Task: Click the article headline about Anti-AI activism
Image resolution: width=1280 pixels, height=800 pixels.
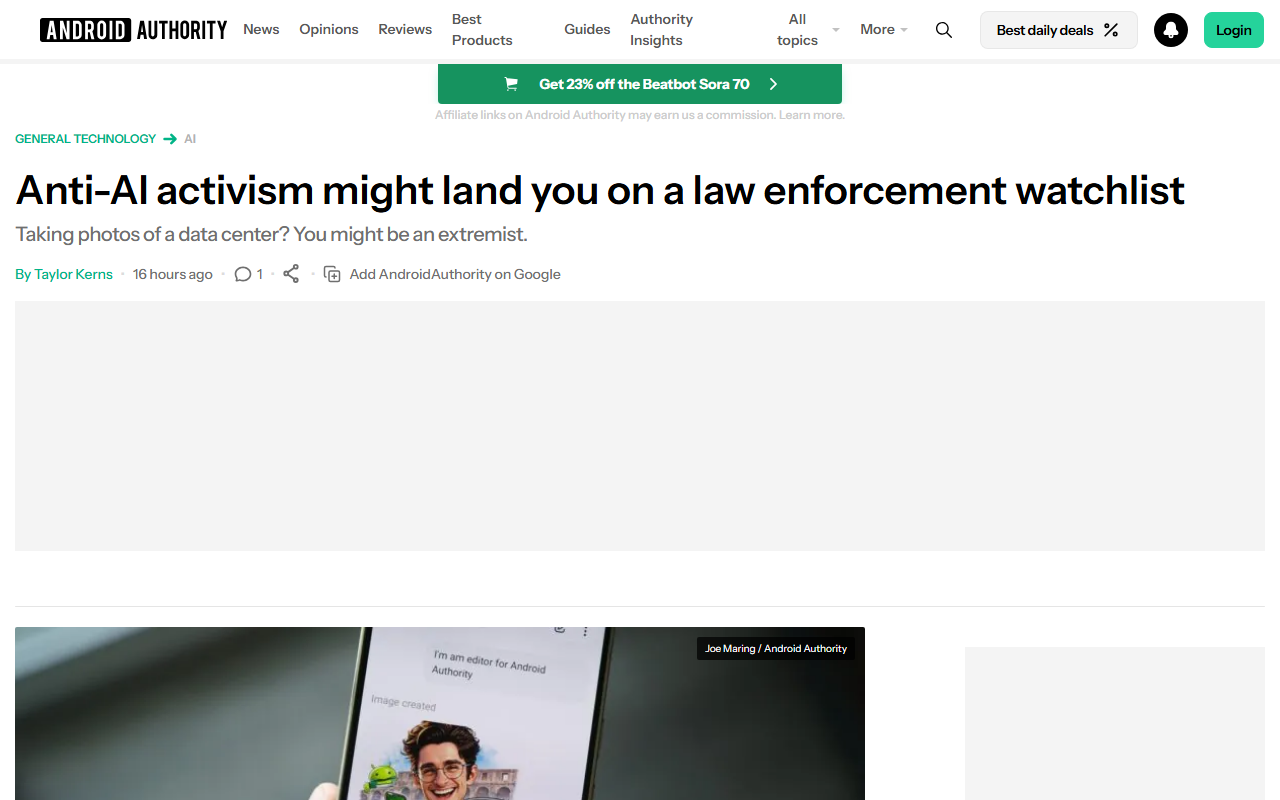Action: coord(600,190)
